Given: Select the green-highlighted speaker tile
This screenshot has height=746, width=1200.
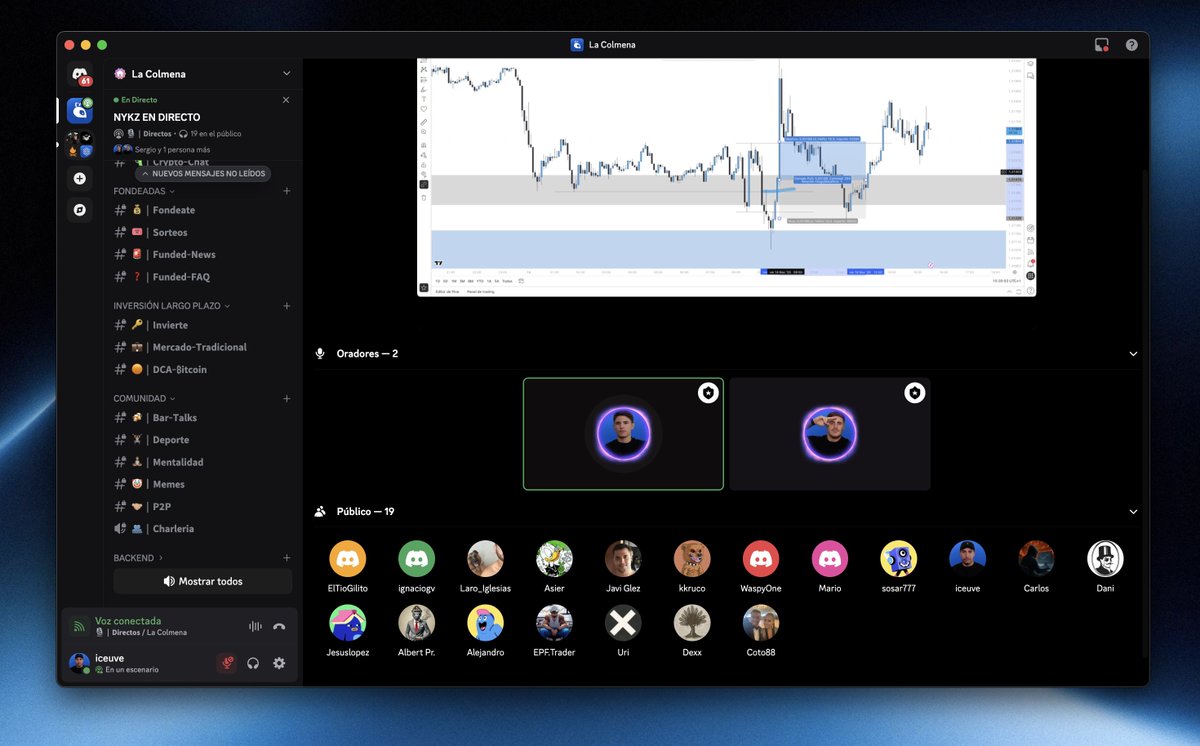Looking at the screenshot, I should [x=623, y=434].
